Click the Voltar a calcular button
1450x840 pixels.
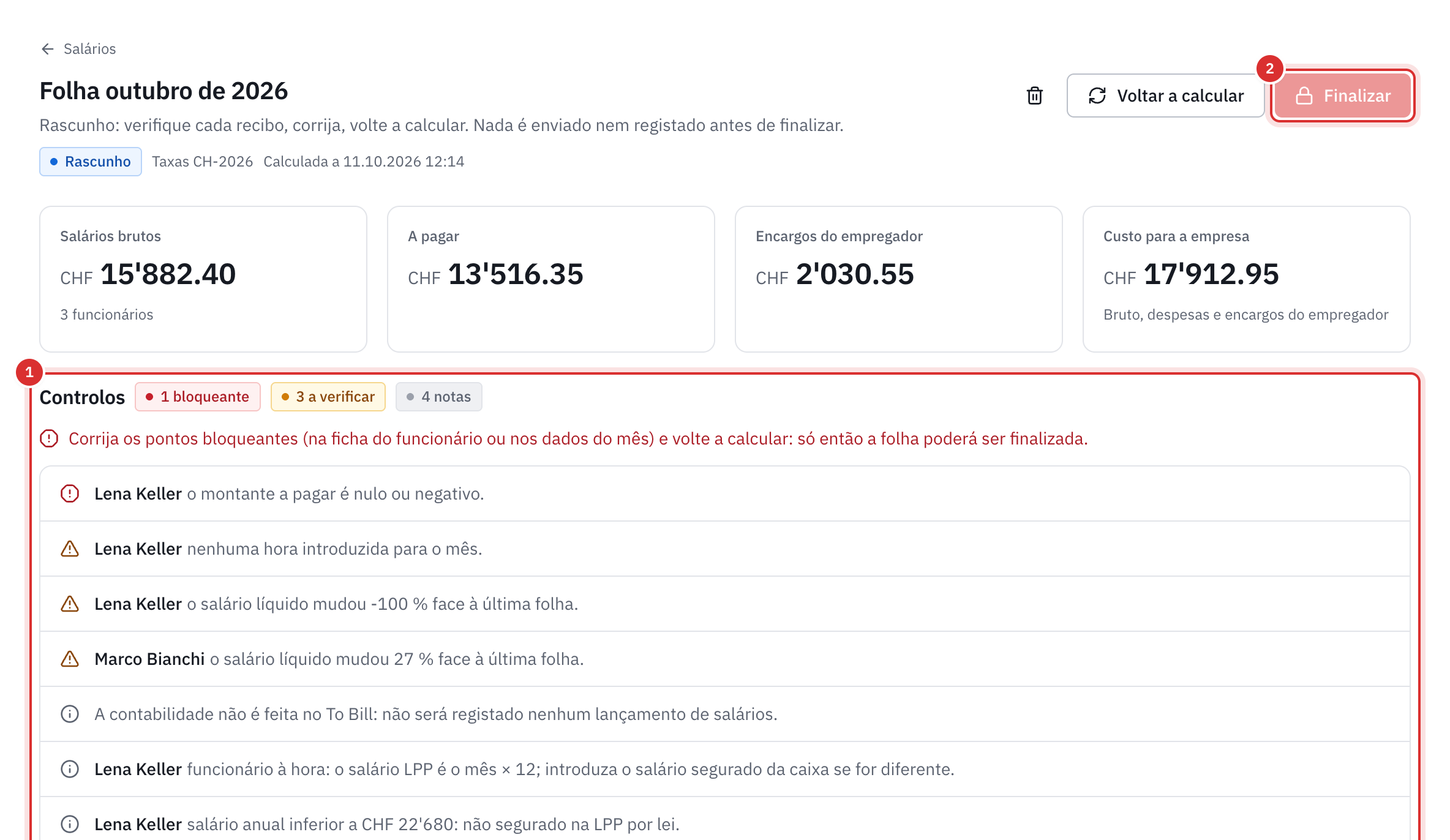tap(1165, 96)
